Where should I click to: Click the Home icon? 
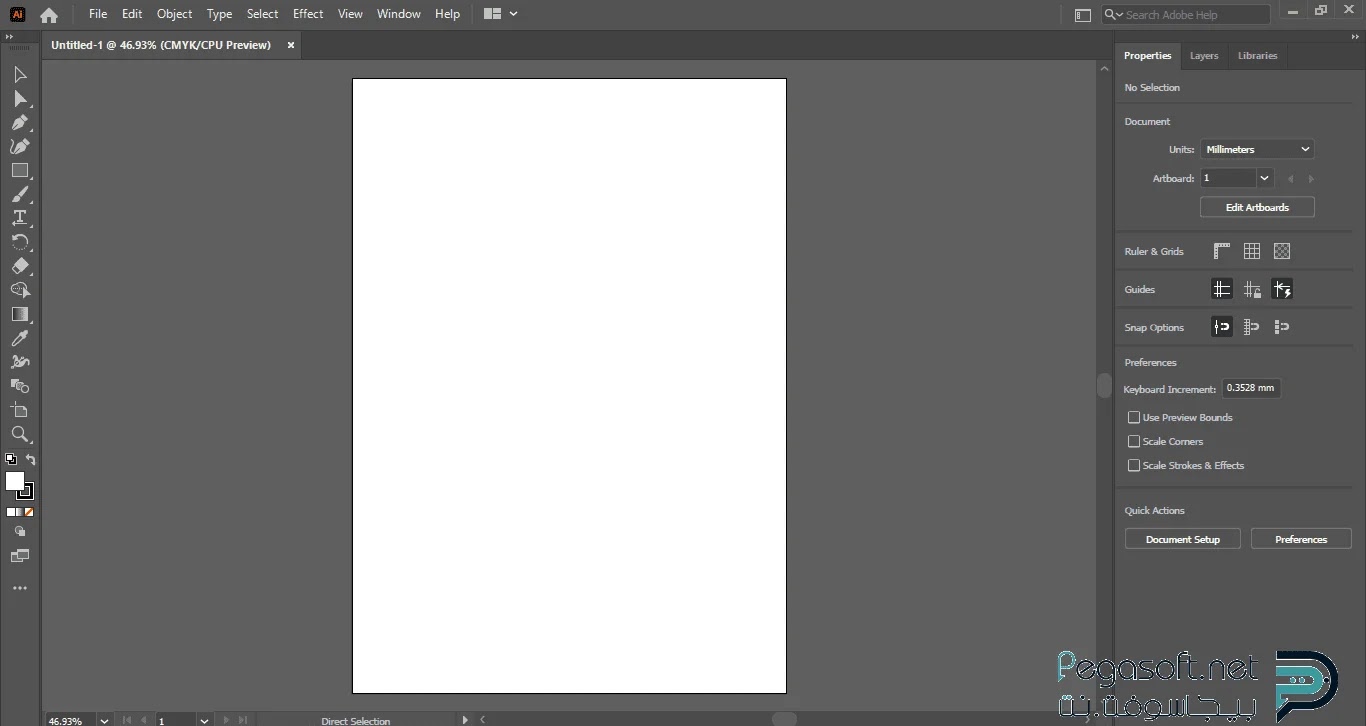(x=49, y=15)
